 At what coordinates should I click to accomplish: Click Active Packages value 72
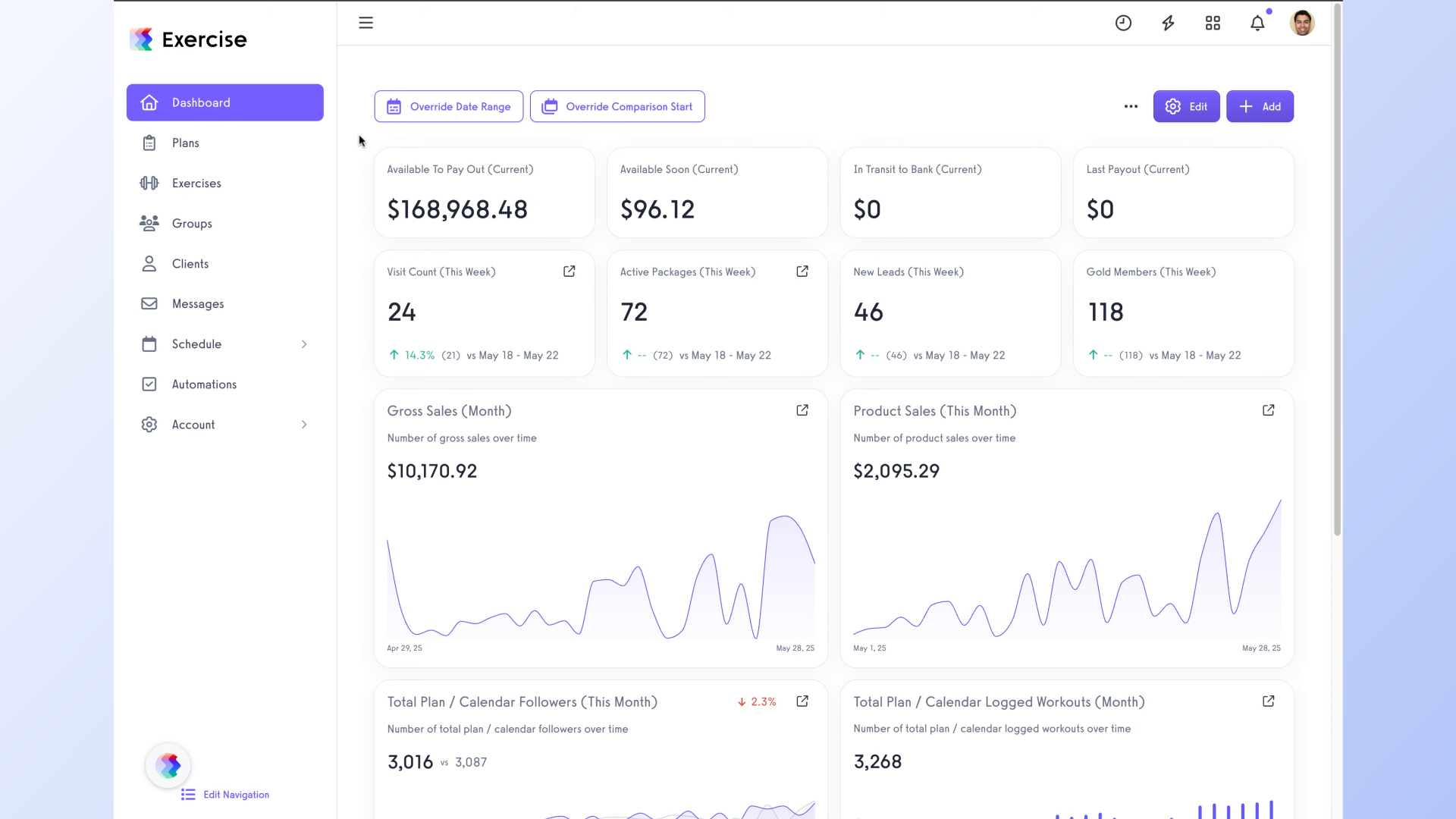[x=634, y=312]
